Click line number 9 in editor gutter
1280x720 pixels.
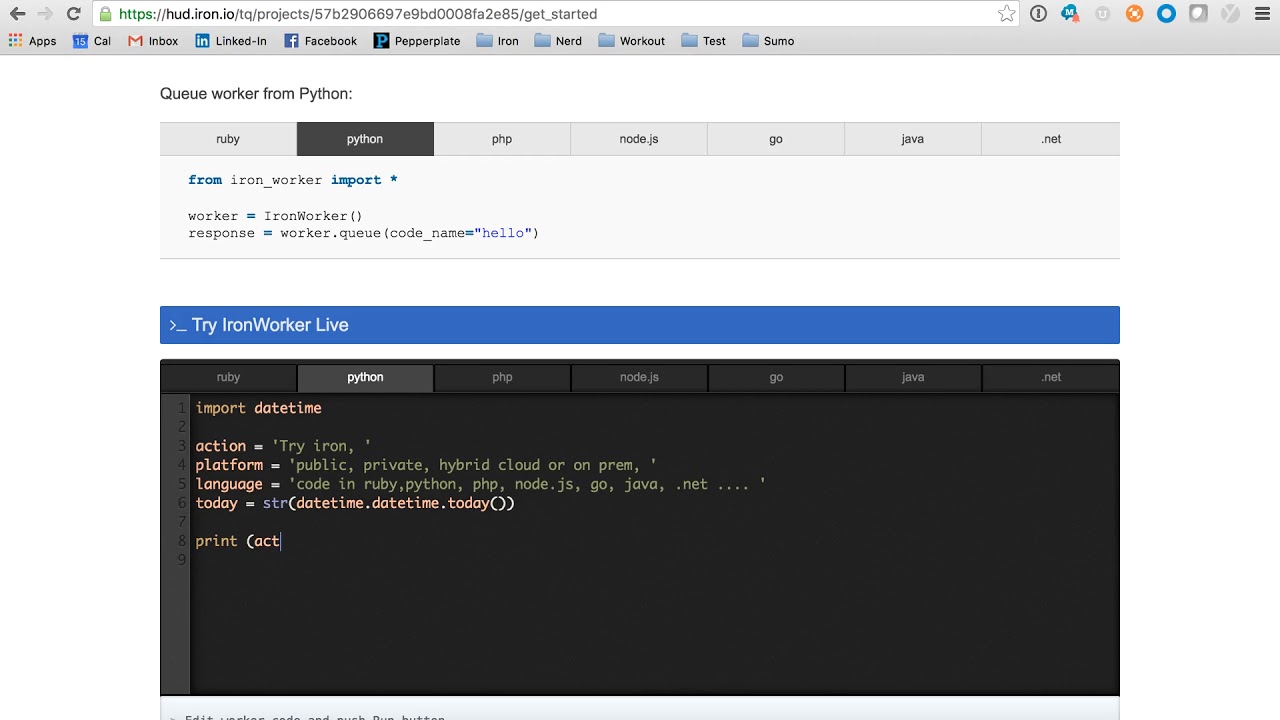pyautogui.click(x=181, y=560)
